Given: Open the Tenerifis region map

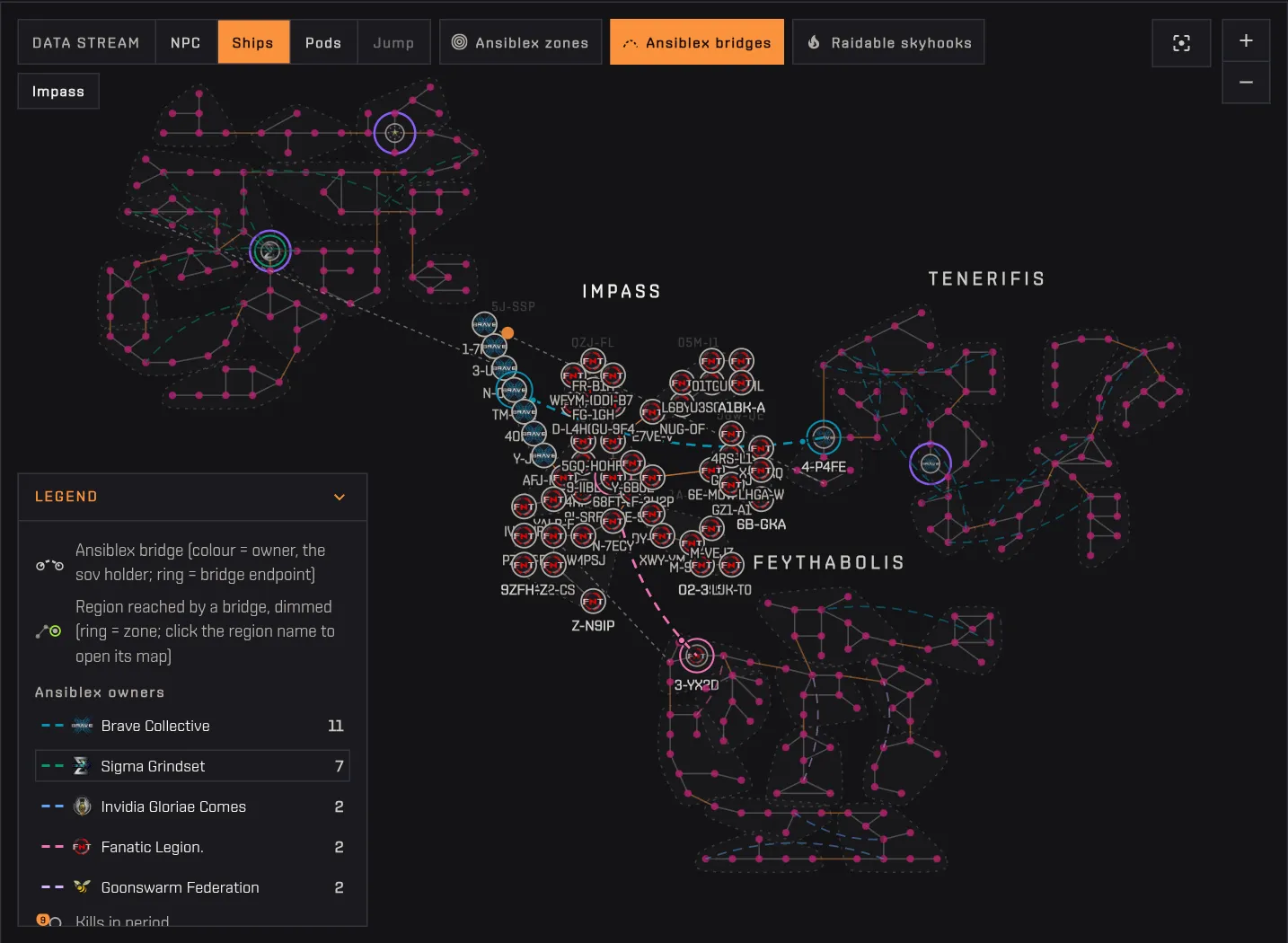Looking at the screenshot, I should tap(986, 278).
